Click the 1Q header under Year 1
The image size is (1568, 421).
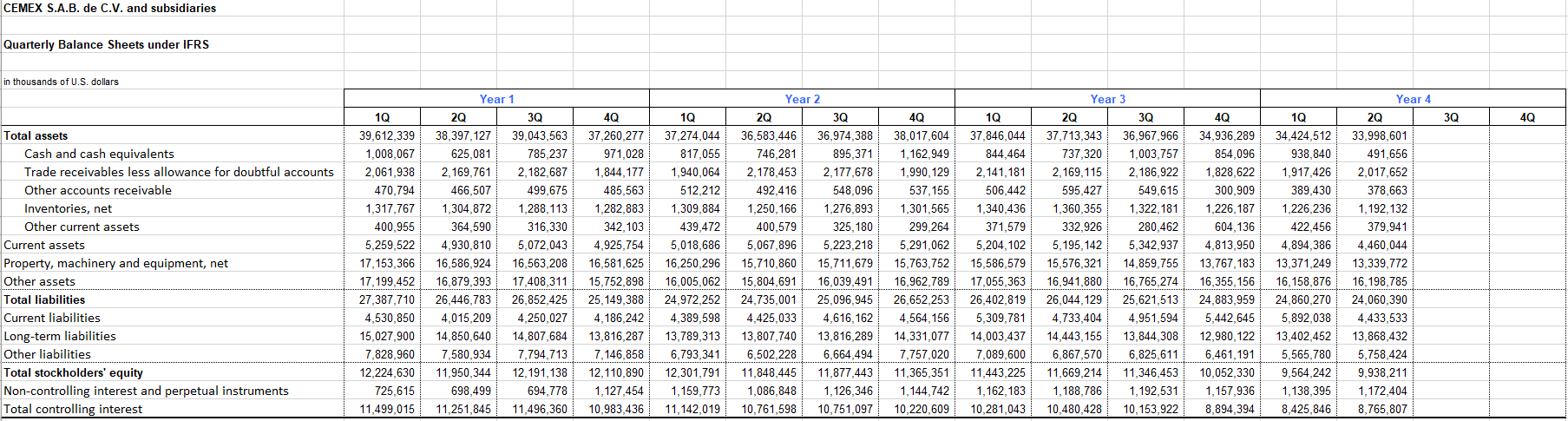click(x=383, y=117)
